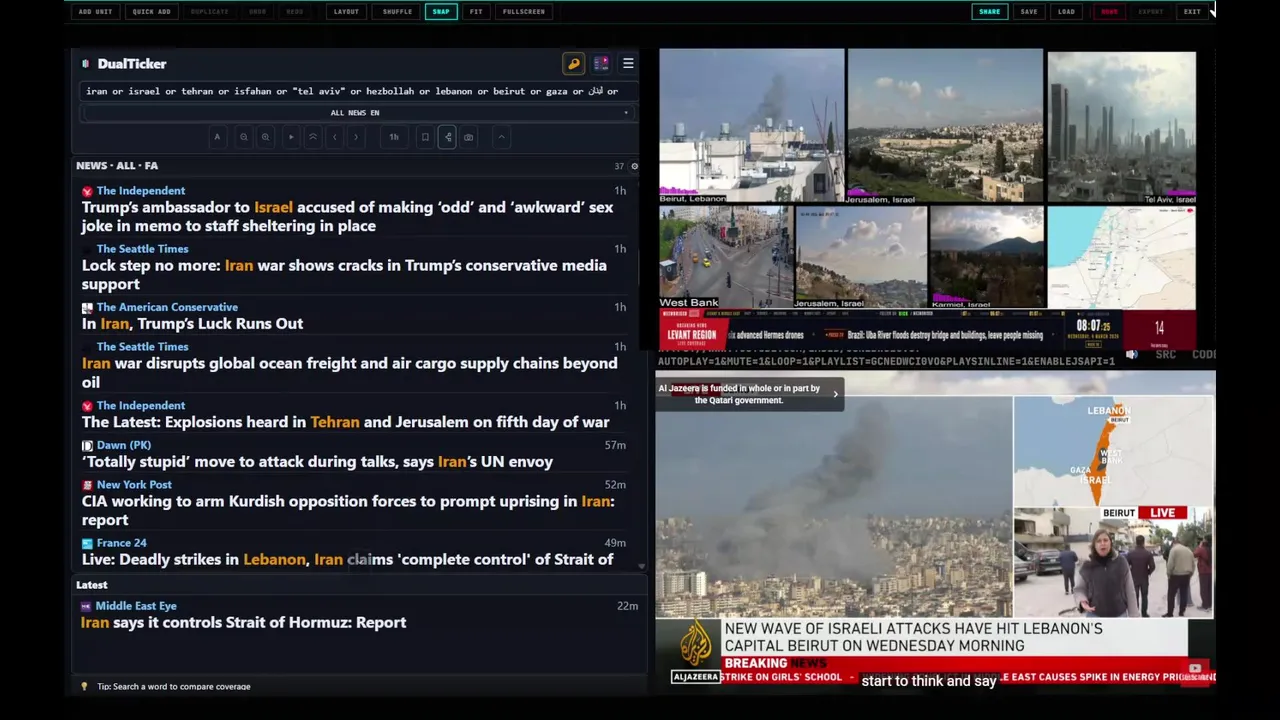Image resolution: width=1280 pixels, height=720 pixels.
Task: Click the zoom in magnifier icon
Action: coord(265,137)
